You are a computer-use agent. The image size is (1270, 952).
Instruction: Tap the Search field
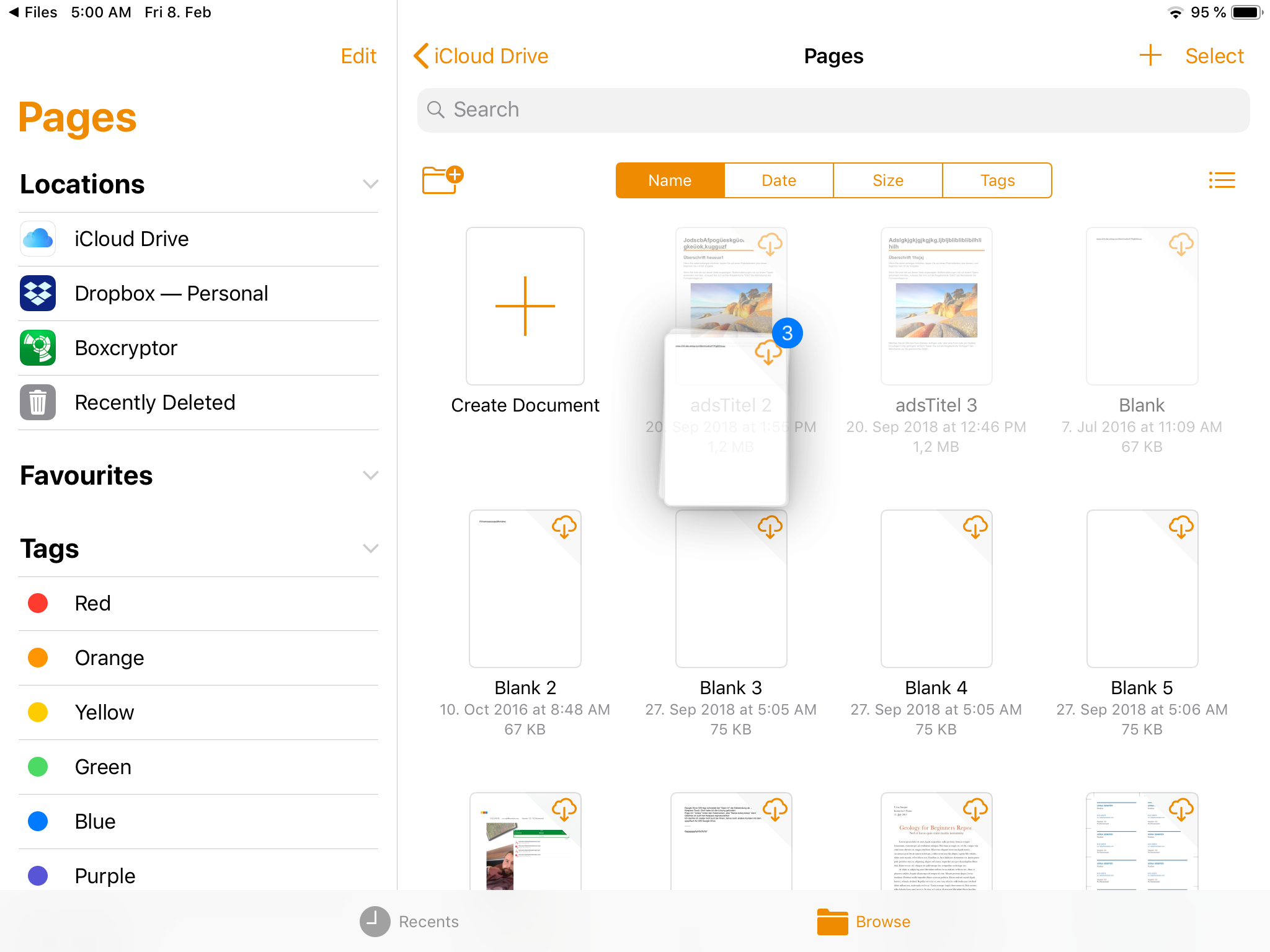(833, 110)
